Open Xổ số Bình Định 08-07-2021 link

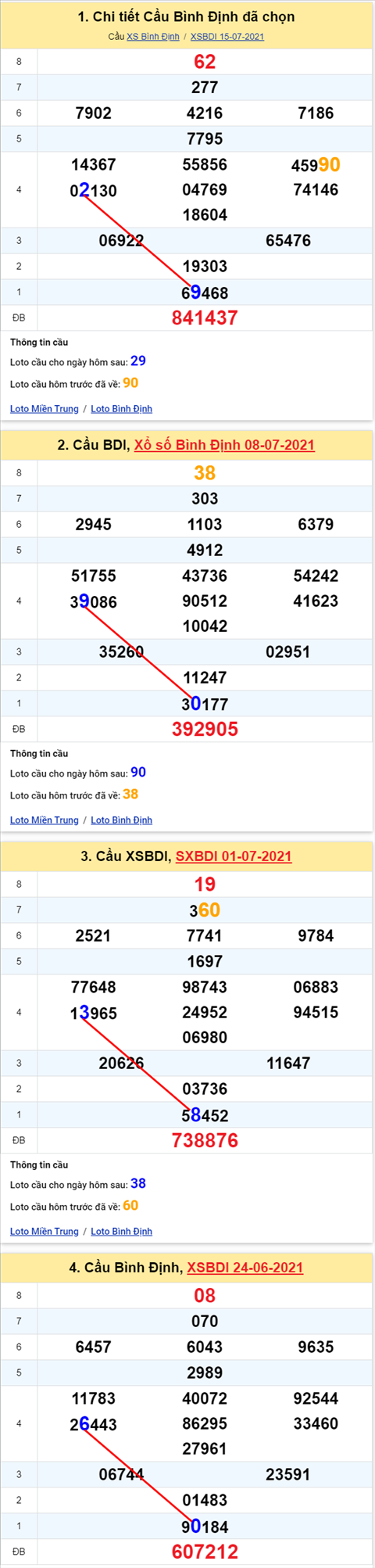[224, 445]
